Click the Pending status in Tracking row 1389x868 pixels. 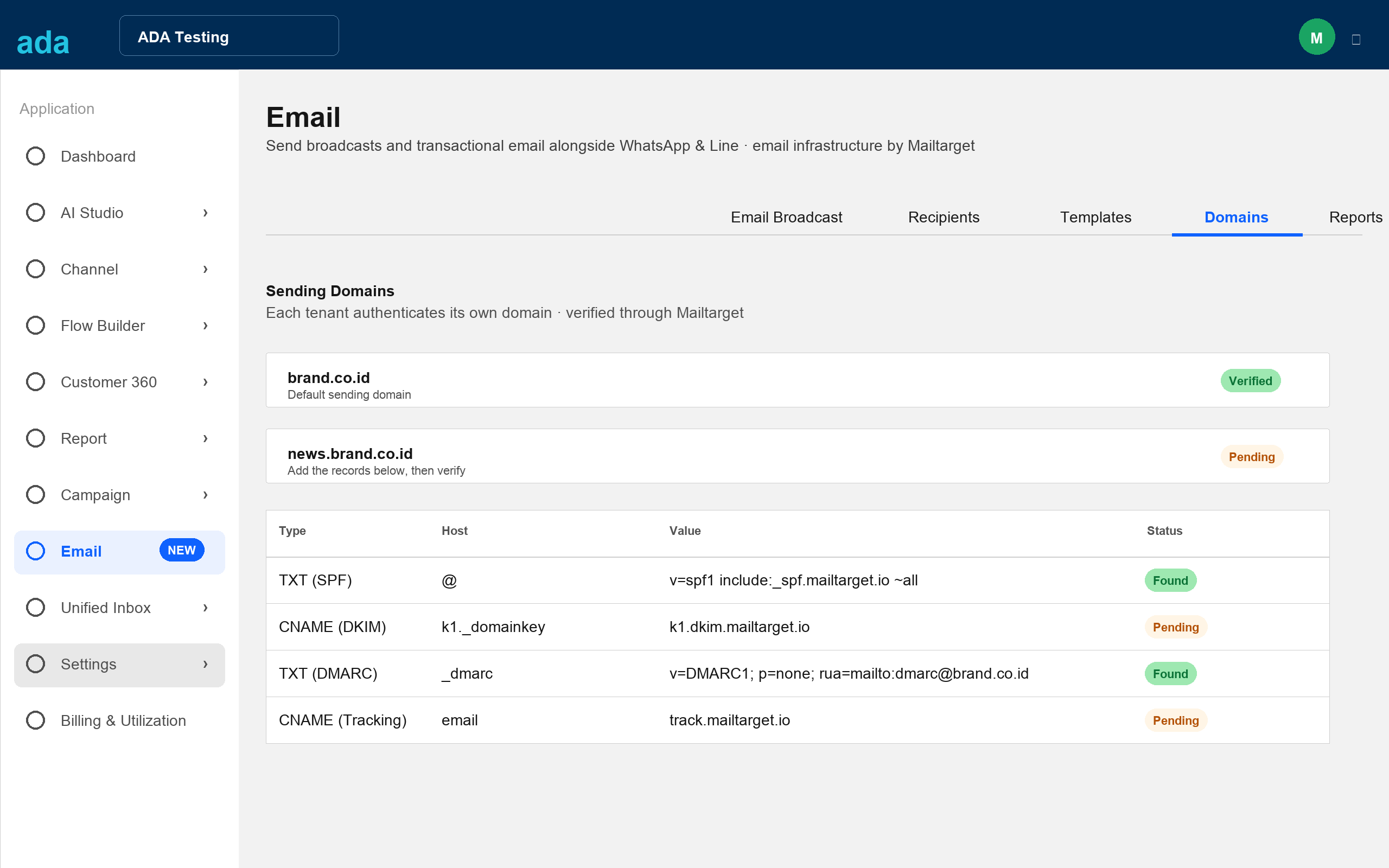[1175, 720]
